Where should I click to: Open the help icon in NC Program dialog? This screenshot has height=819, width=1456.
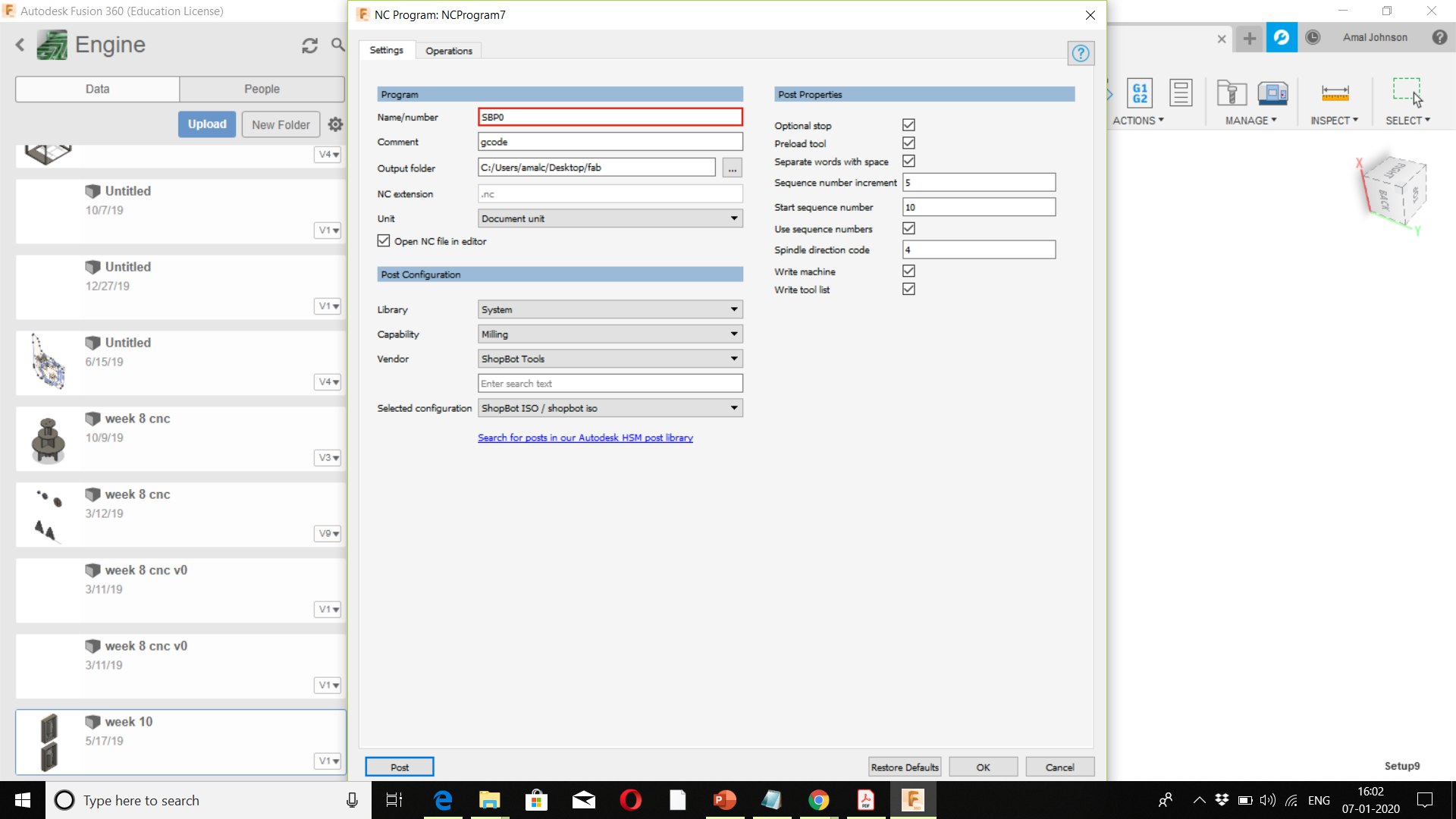coord(1080,54)
